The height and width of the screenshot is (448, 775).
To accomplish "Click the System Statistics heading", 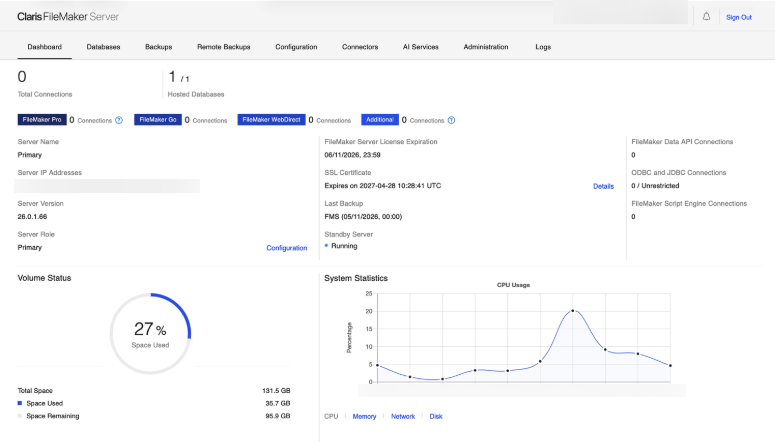I will tap(356, 278).
